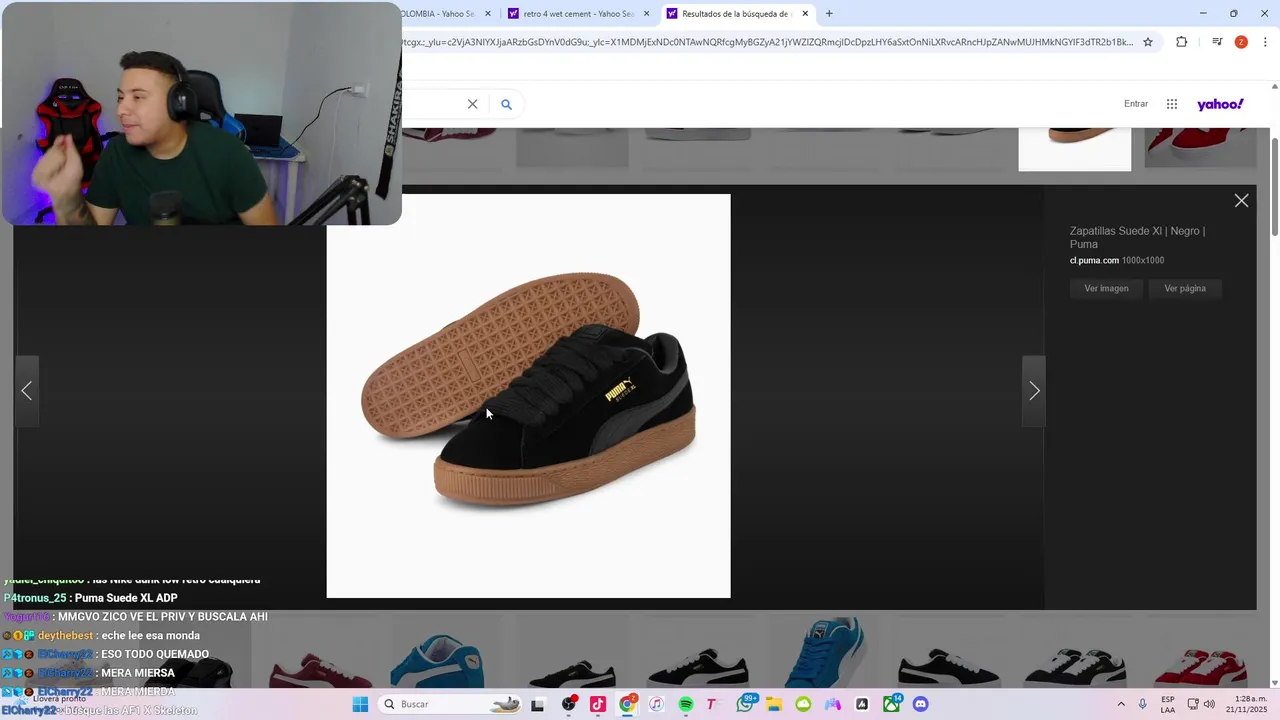Open OBS Studio from the taskbar
The width and height of the screenshot is (1280, 720).
pos(569,704)
